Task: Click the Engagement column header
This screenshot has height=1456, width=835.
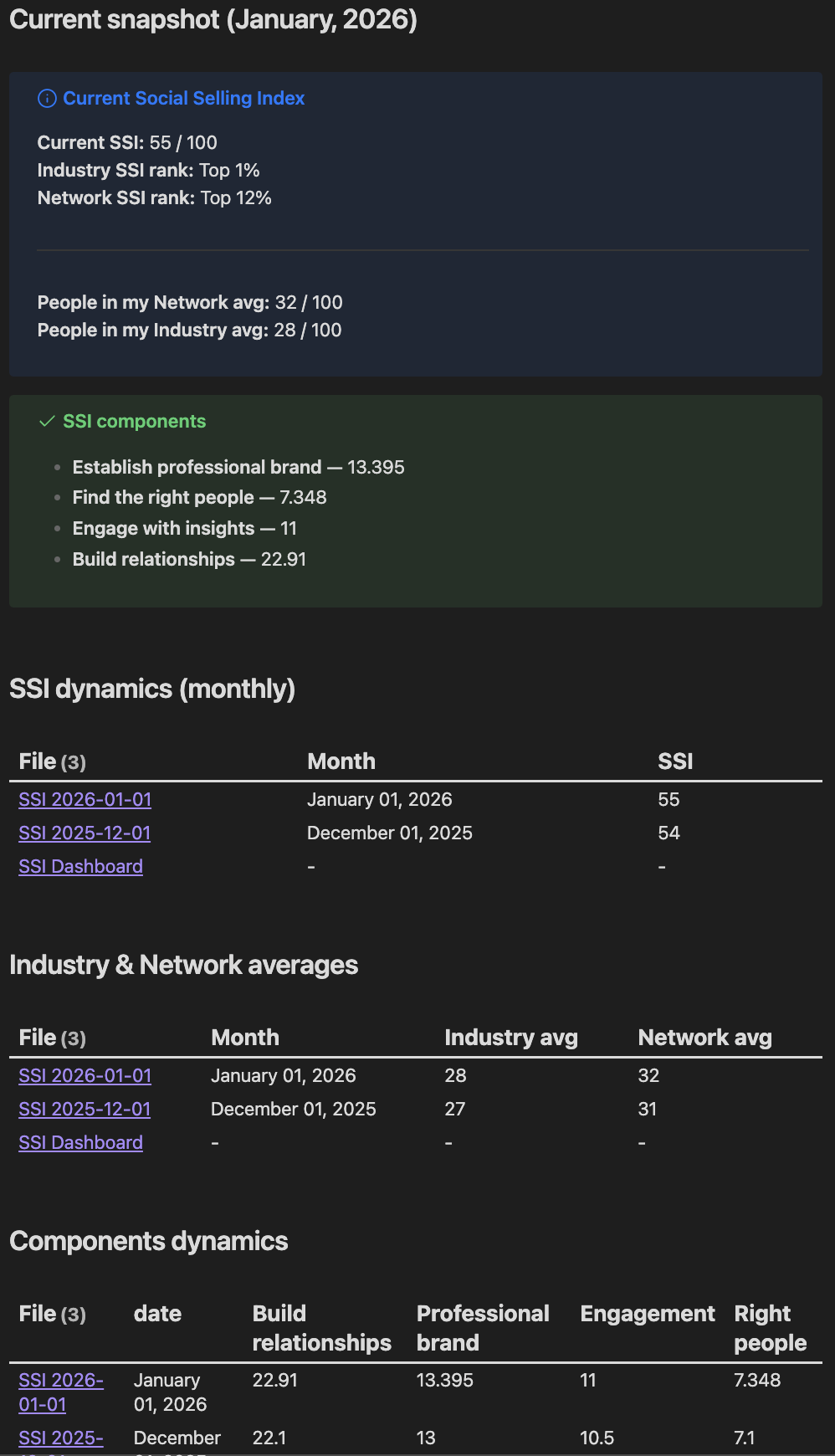Action: (647, 1314)
